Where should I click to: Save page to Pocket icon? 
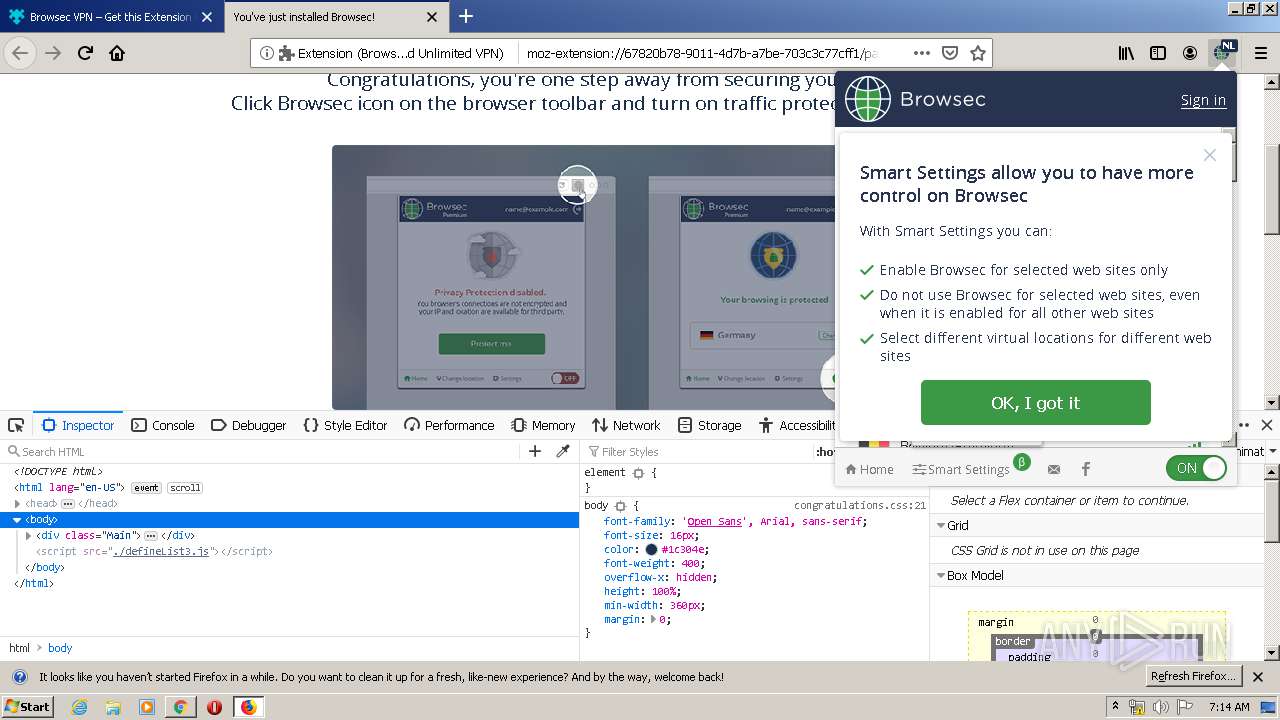coord(950,53)
